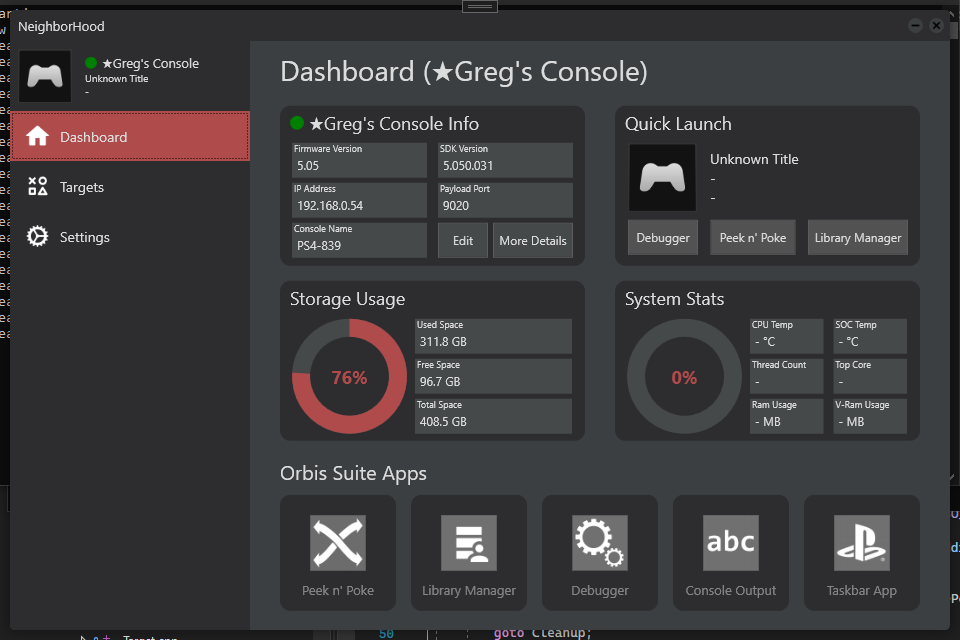Click the Total Space value 408.5 GB
This screenshot has height=640, width=960.
coord(443,421)
